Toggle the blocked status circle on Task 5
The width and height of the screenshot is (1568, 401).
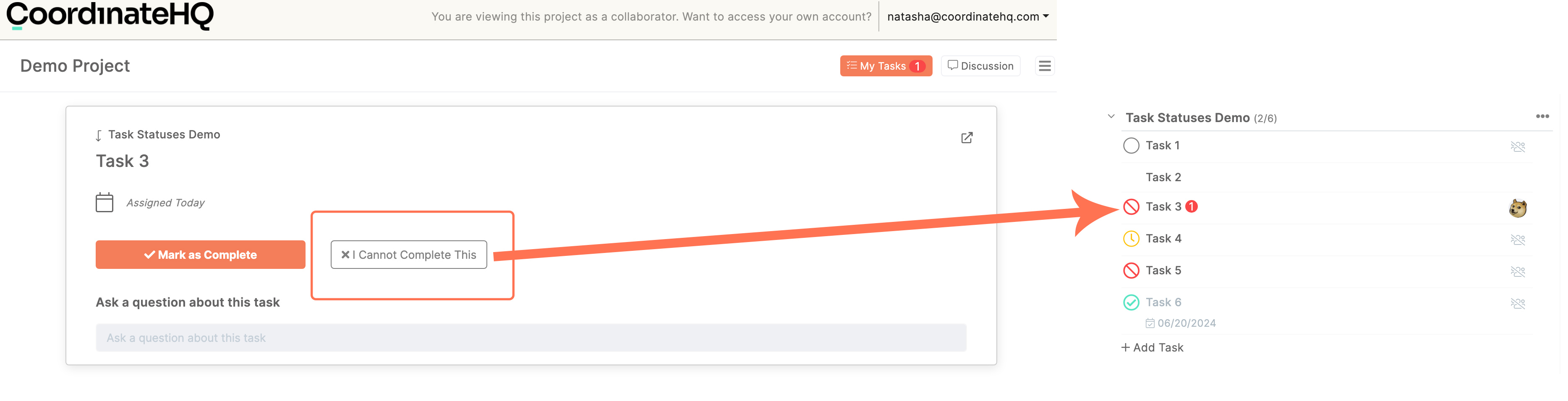pyautogui.click(x=1130, y=270)
